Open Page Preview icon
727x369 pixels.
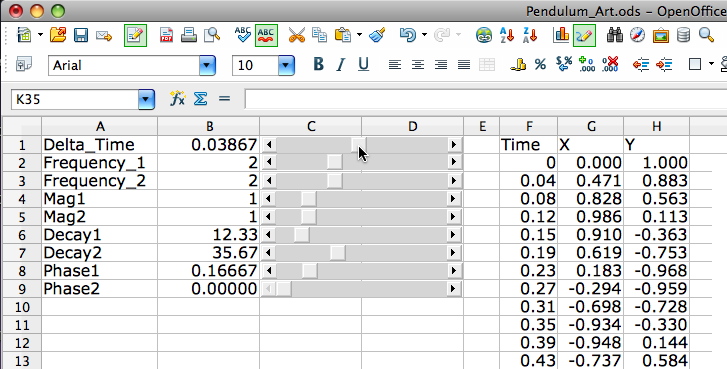point(212,35)
